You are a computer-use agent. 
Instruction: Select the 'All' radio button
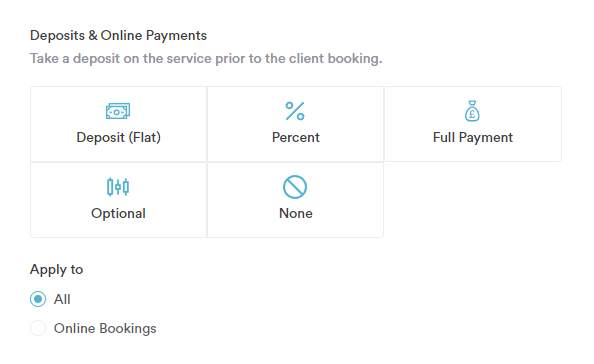click(x=38, y=299)
